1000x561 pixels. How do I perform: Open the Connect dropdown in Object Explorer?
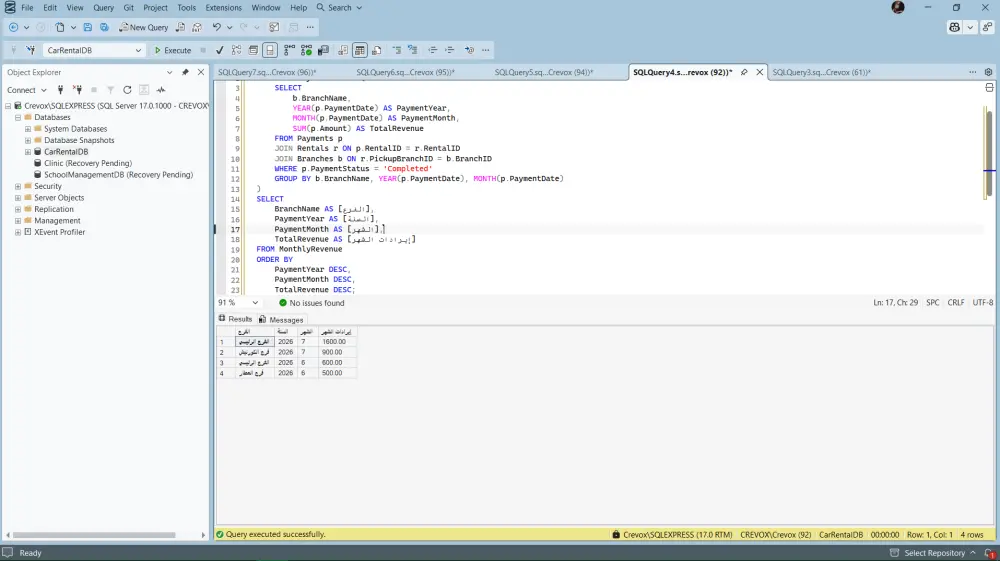coord(27,90)
